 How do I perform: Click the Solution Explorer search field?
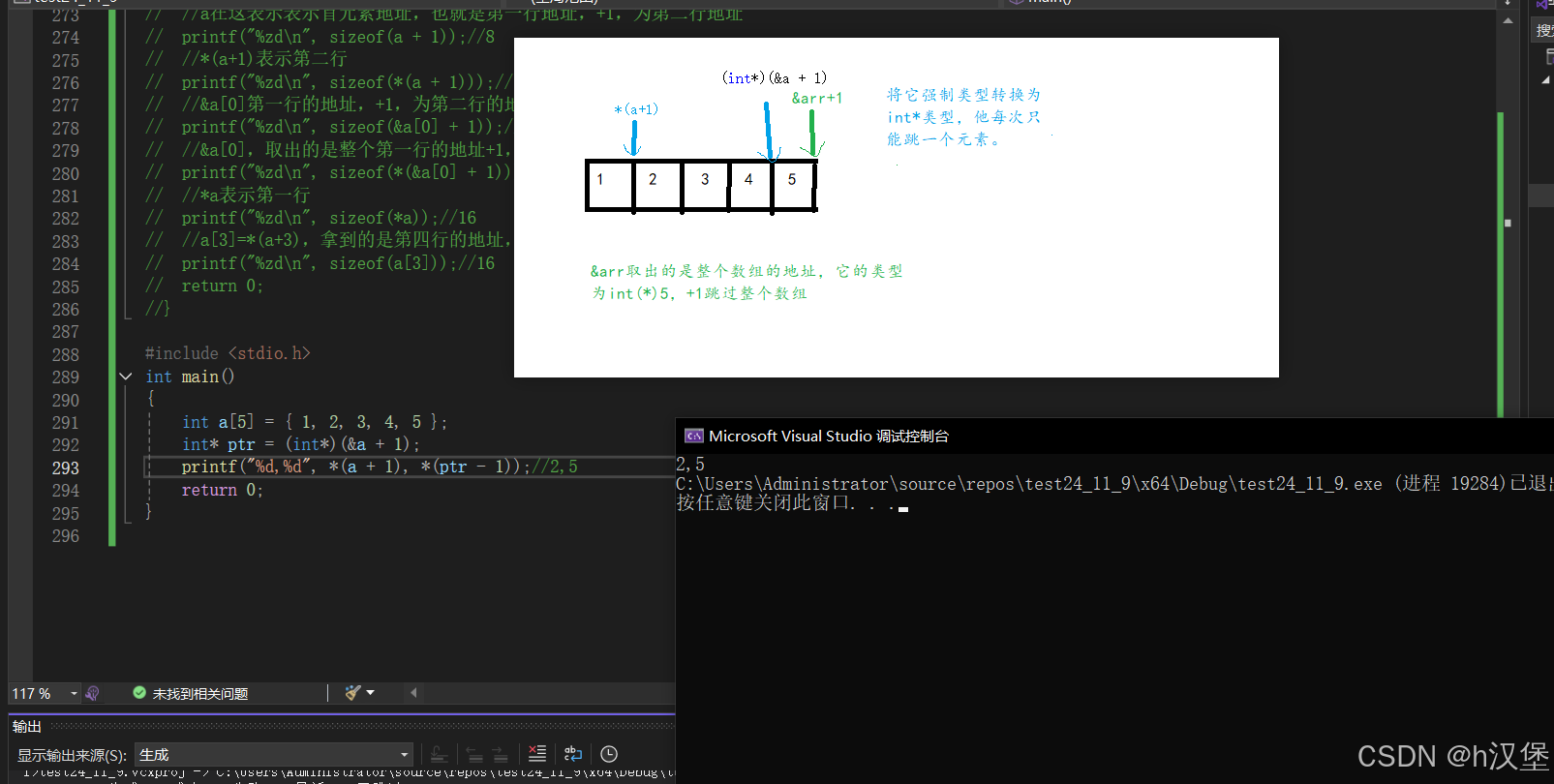1542,31
